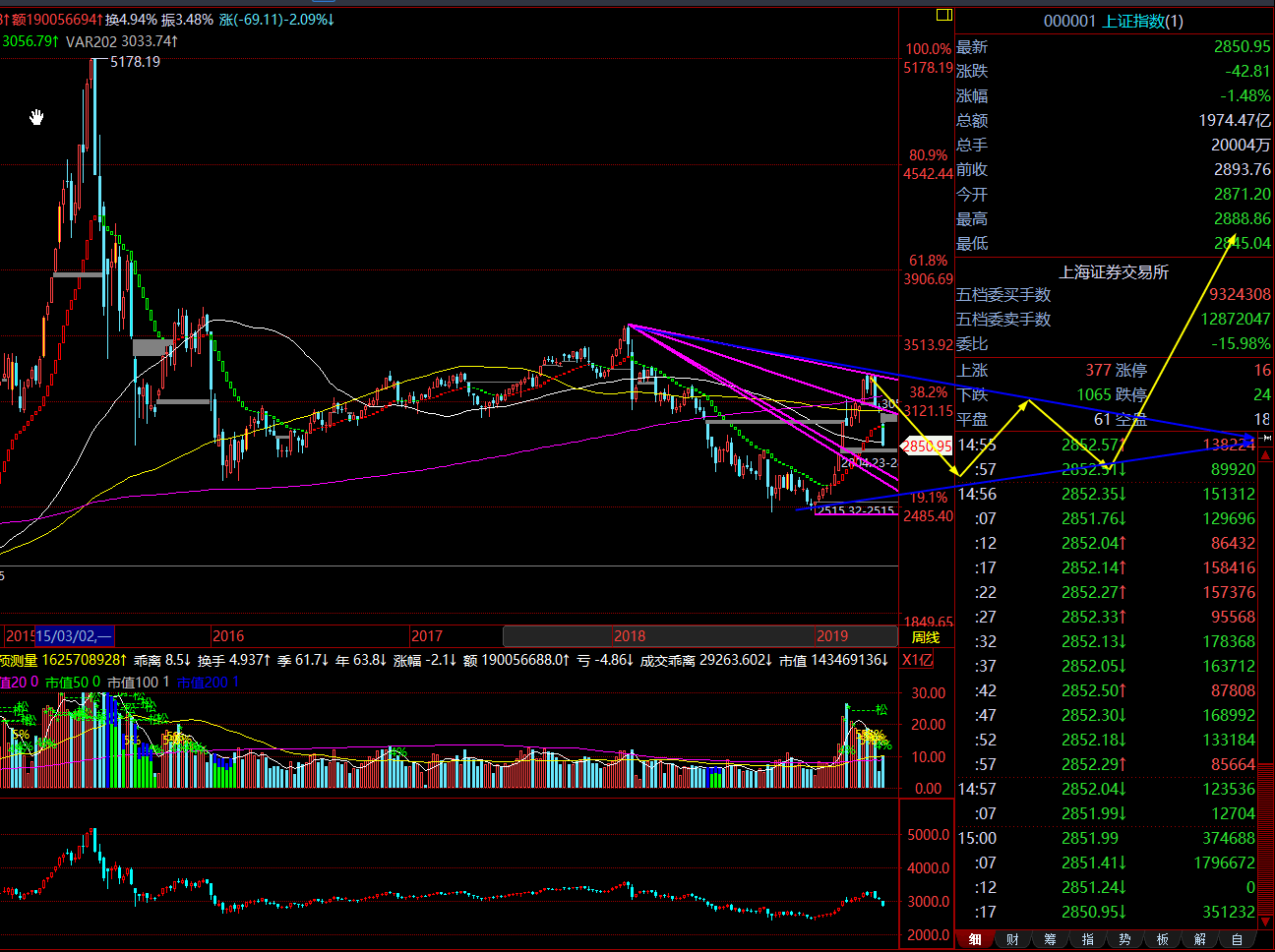Click the yellow panel layout icon
Viewport: 1275px width, 952px height.
click(x=944, y=15)
